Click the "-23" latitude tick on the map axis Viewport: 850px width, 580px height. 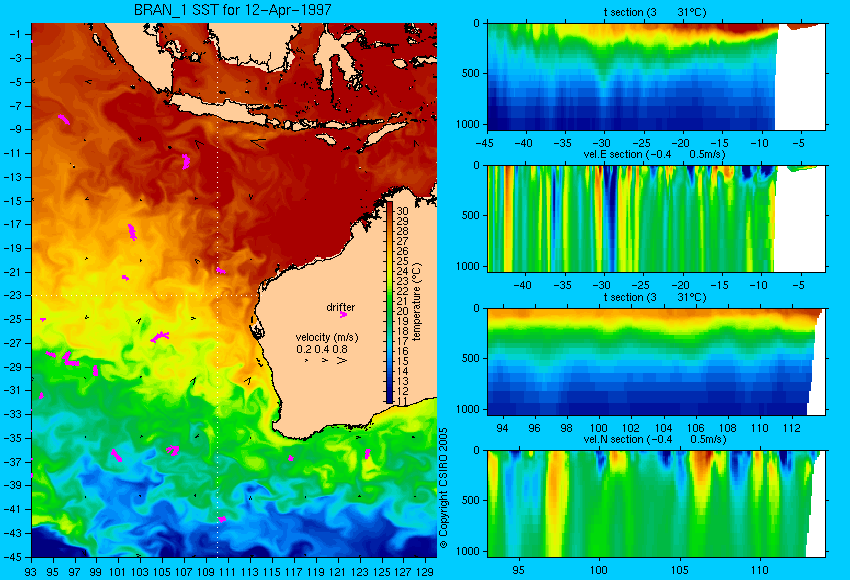point(15,295)
